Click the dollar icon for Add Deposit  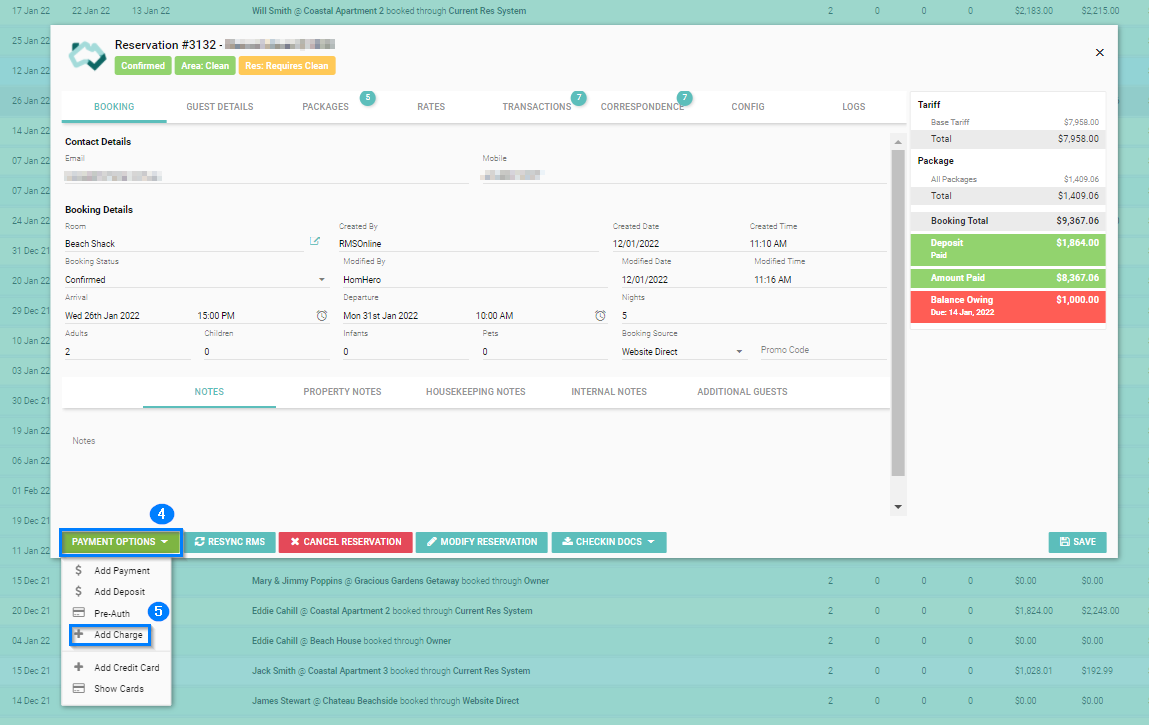[79, 591]
